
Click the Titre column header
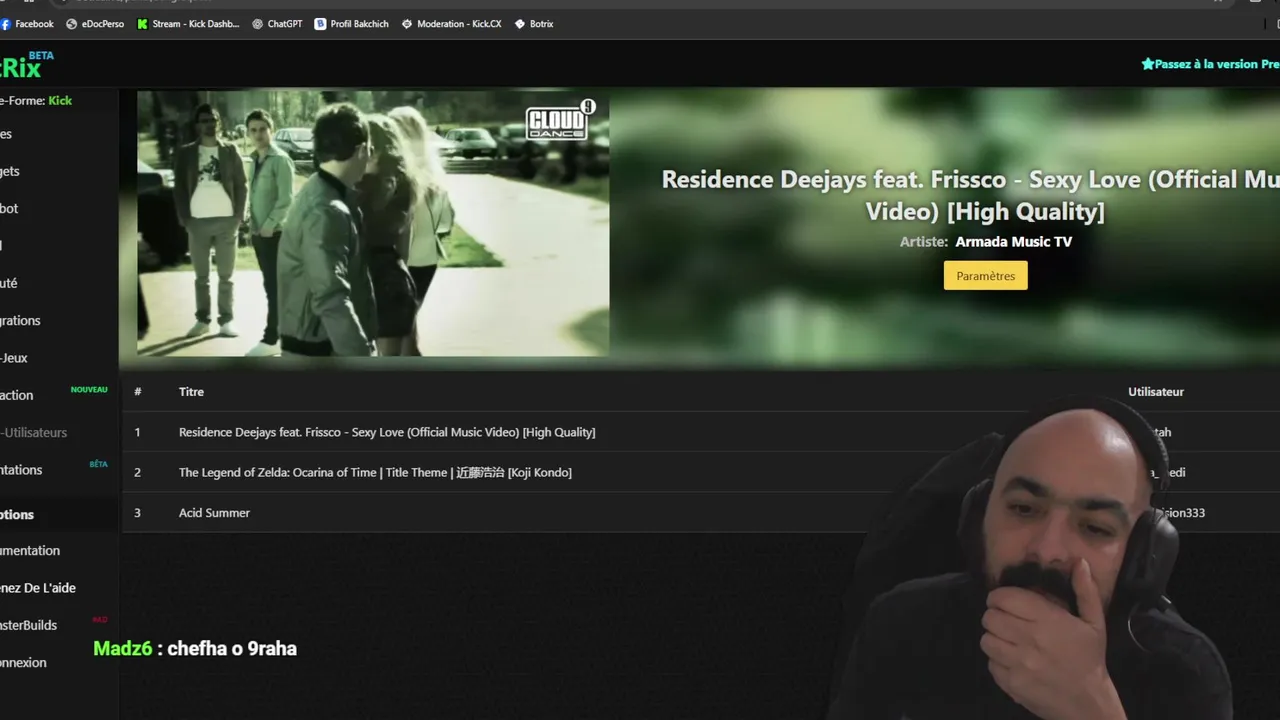tap(191, 392)
